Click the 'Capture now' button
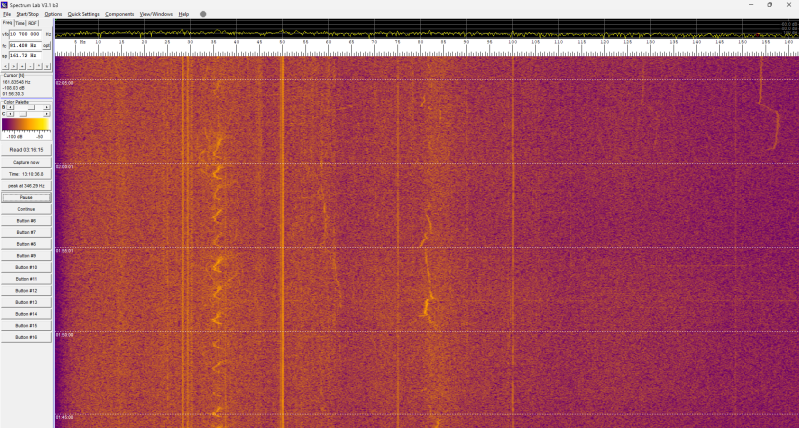The width and height of the screenshot is (799, 428). (x=26, y=162)
